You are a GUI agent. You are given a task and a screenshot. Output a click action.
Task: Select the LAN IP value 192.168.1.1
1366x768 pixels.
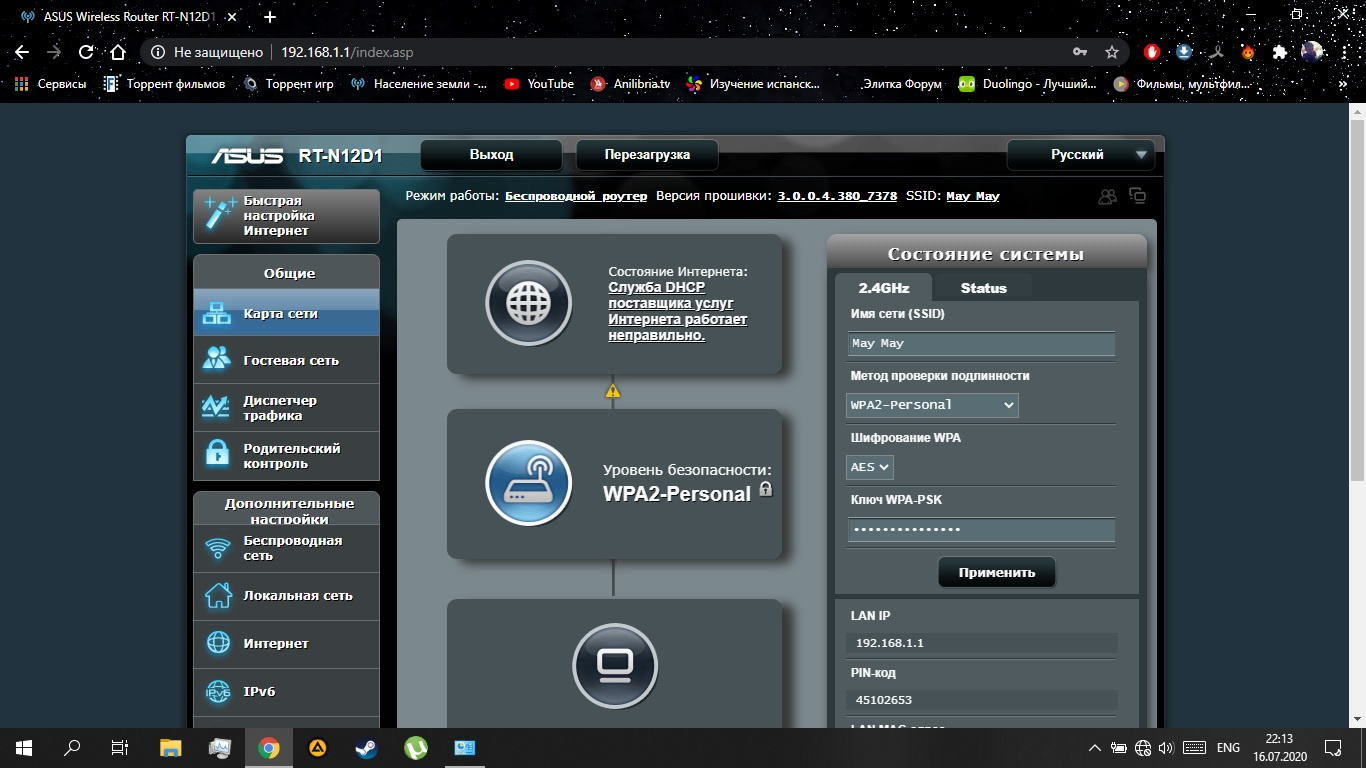(x=890, y=643)
